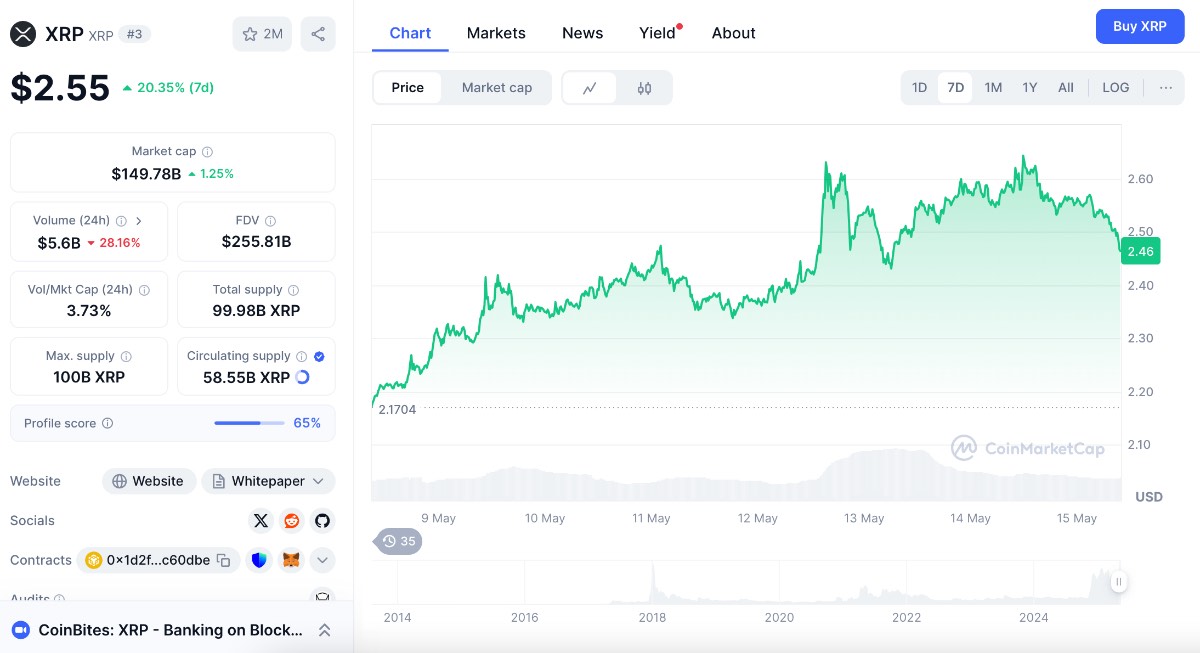This screenshot has width=1200, height=653.
Task: Add XRP to watchlist via star button
Action: pos(263,34)
